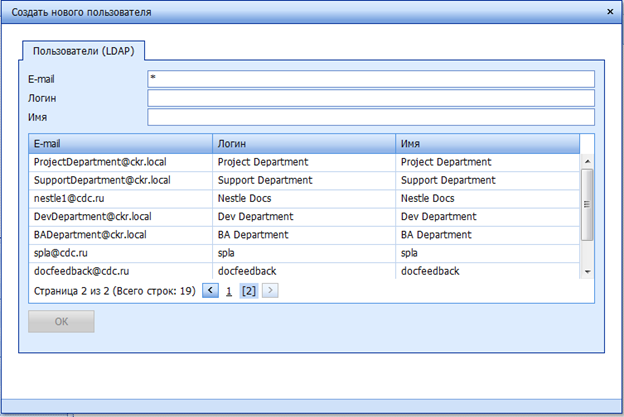Click the E-mail input field
This screenshot has width=624, height=417.
(370, 79)
